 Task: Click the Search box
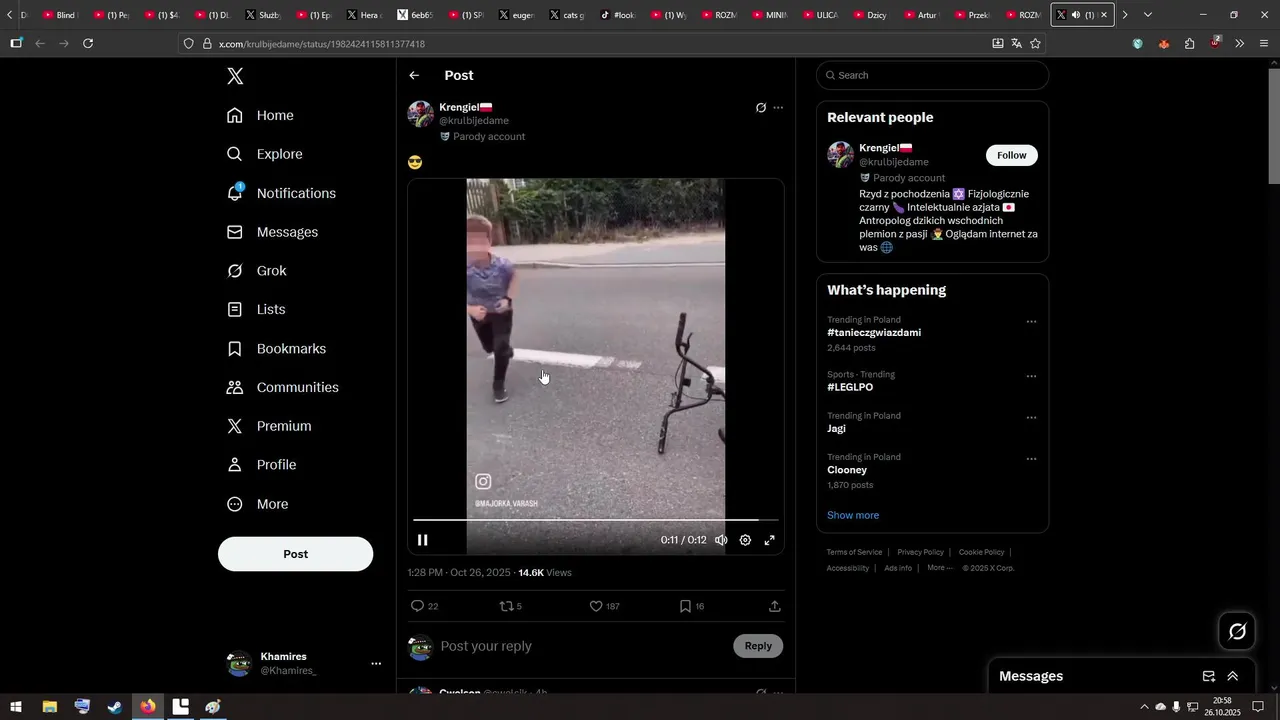(x=932, y=75)
